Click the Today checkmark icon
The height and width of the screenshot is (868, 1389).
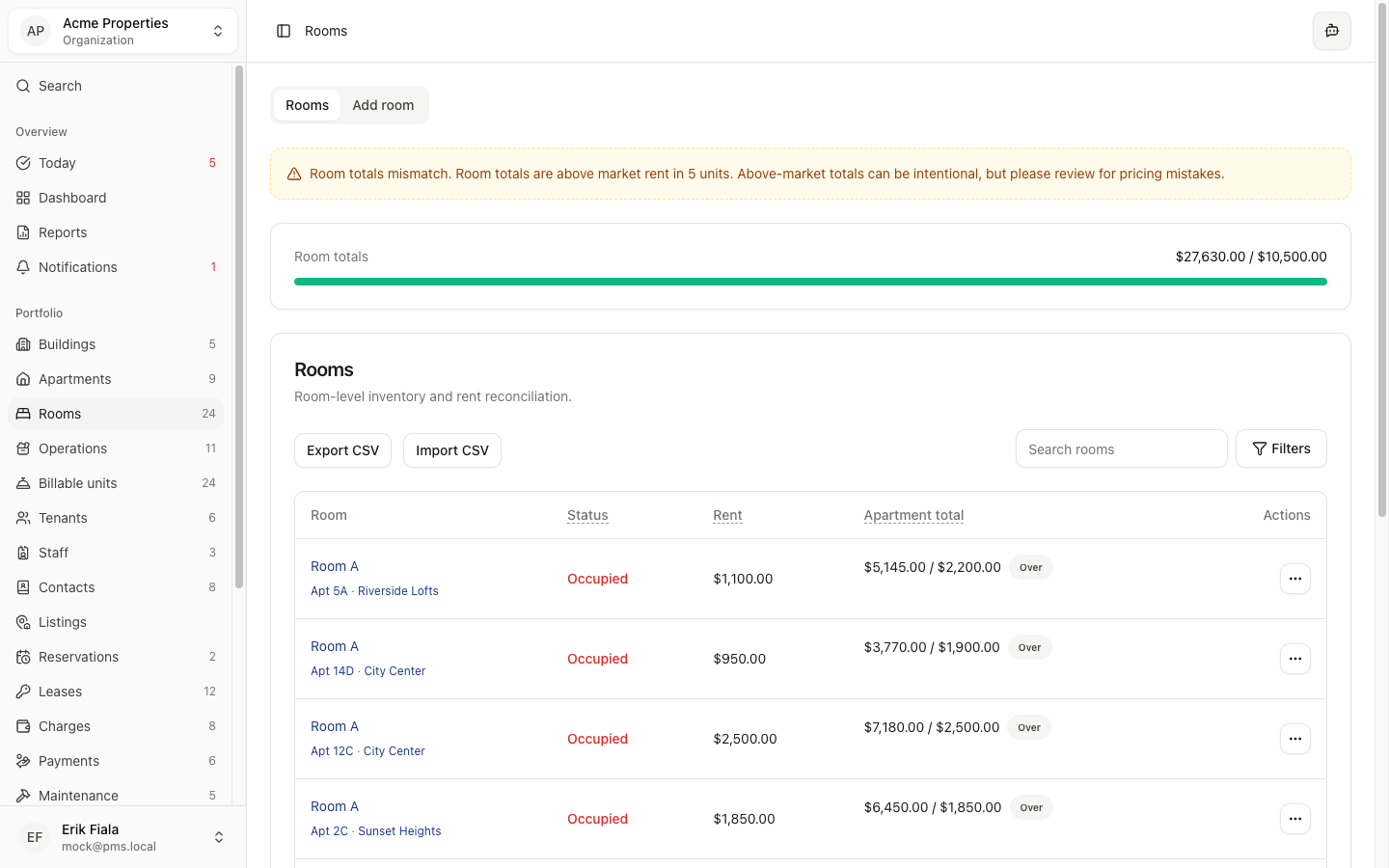pos(23,163)
